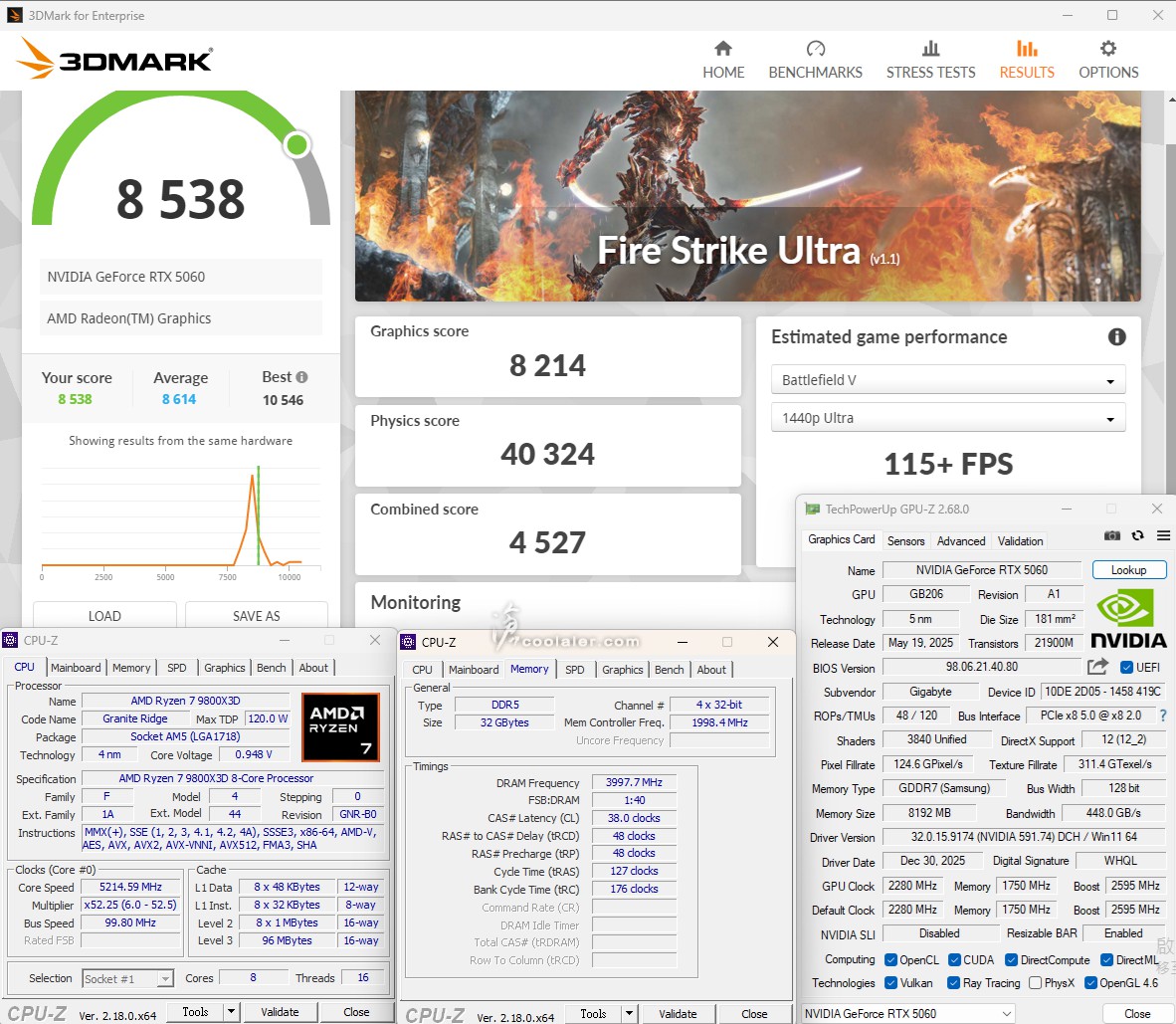The image size is (1176, 1024).
Task: Open the Home icon in 3DMark
Action: pyautogui.click(x=723, y=49)
